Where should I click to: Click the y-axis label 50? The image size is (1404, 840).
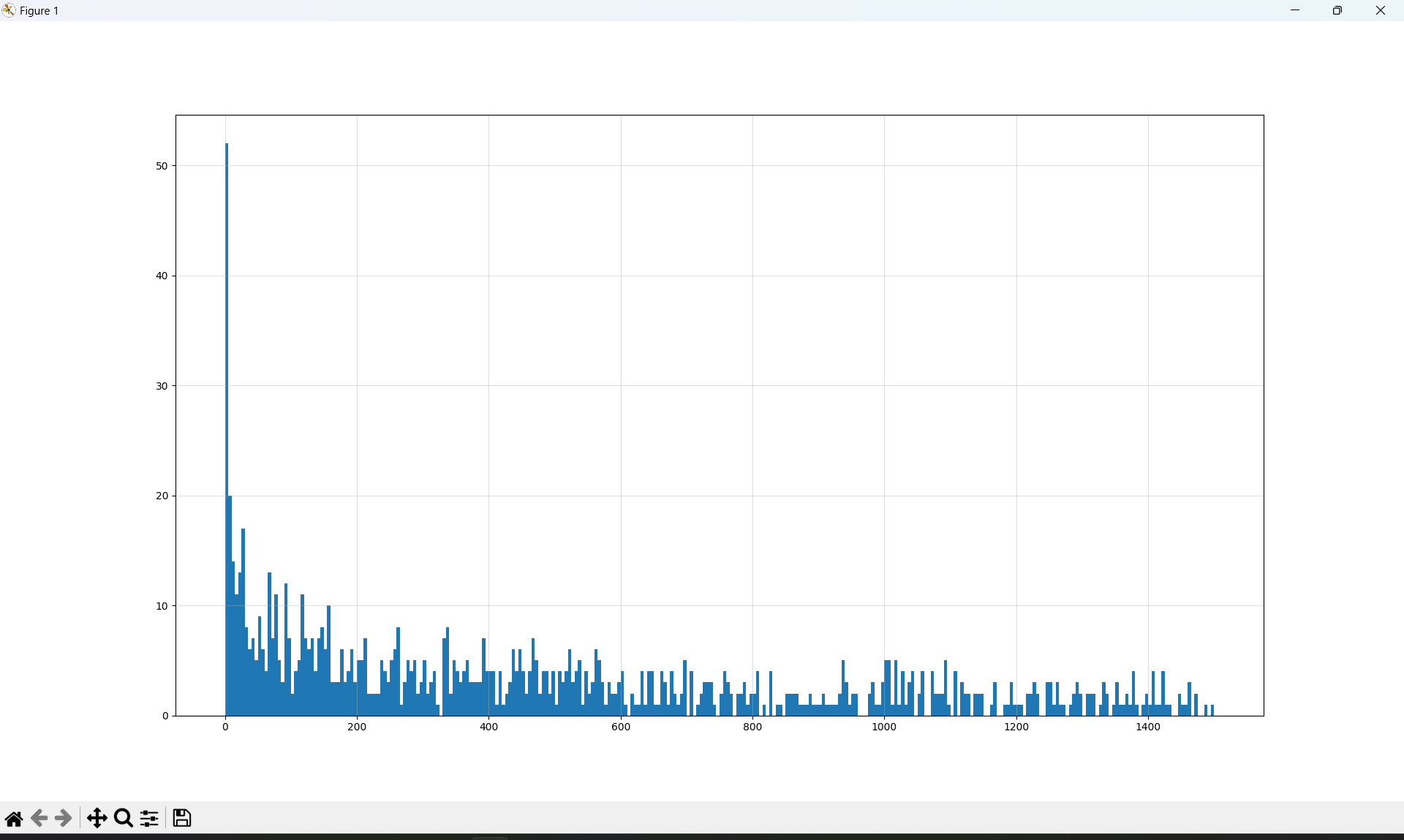(162, 166)
